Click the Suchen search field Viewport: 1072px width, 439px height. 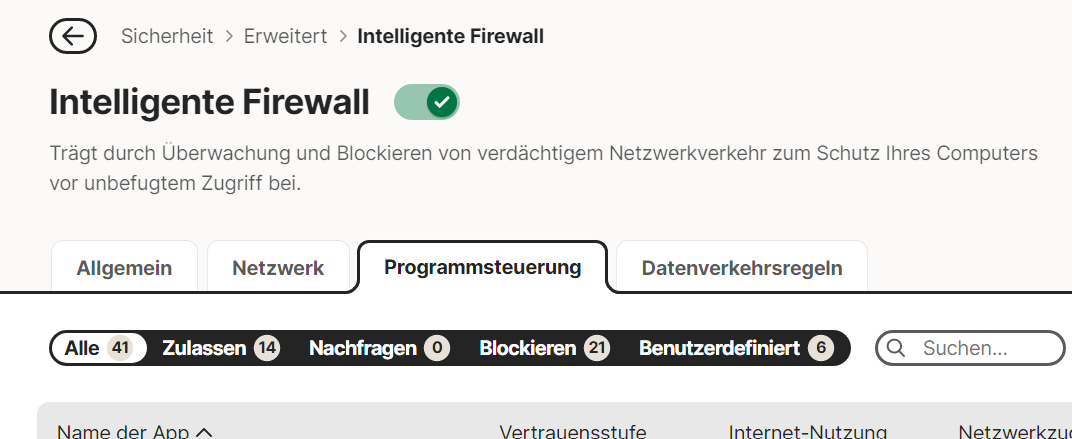point(978,348)
